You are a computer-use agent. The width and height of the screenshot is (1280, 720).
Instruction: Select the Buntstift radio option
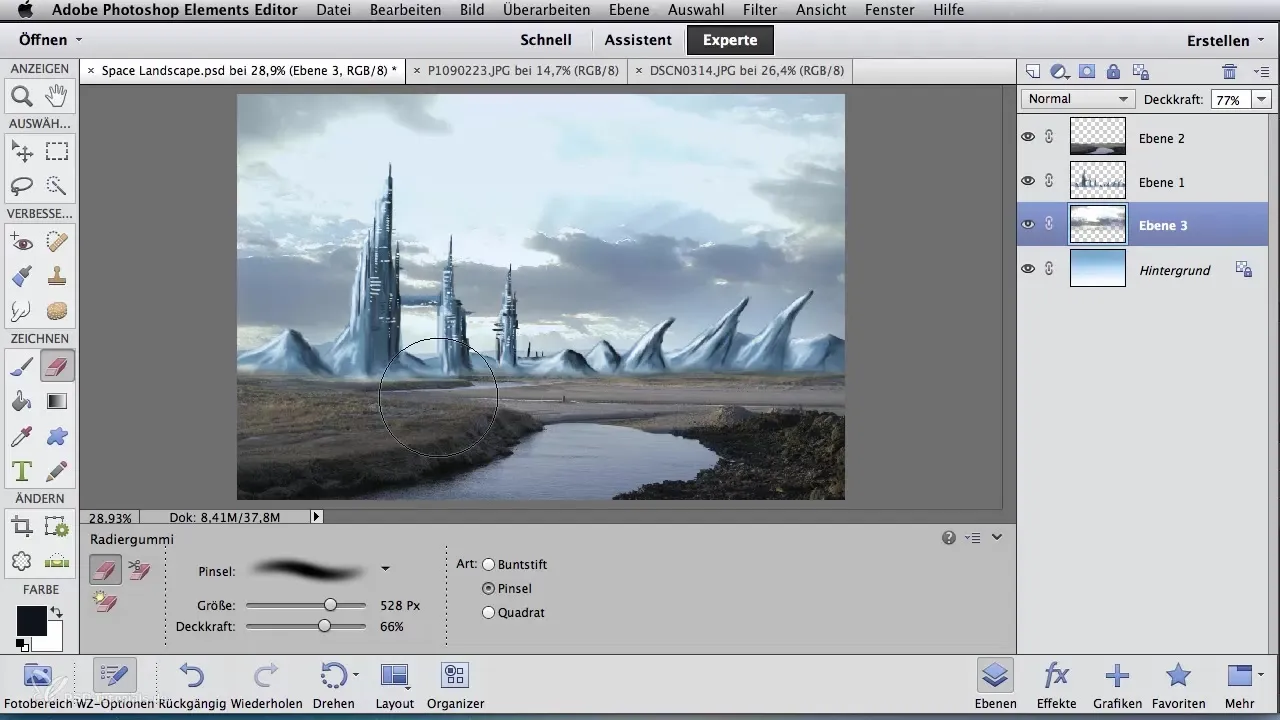[x=489, y=565]
